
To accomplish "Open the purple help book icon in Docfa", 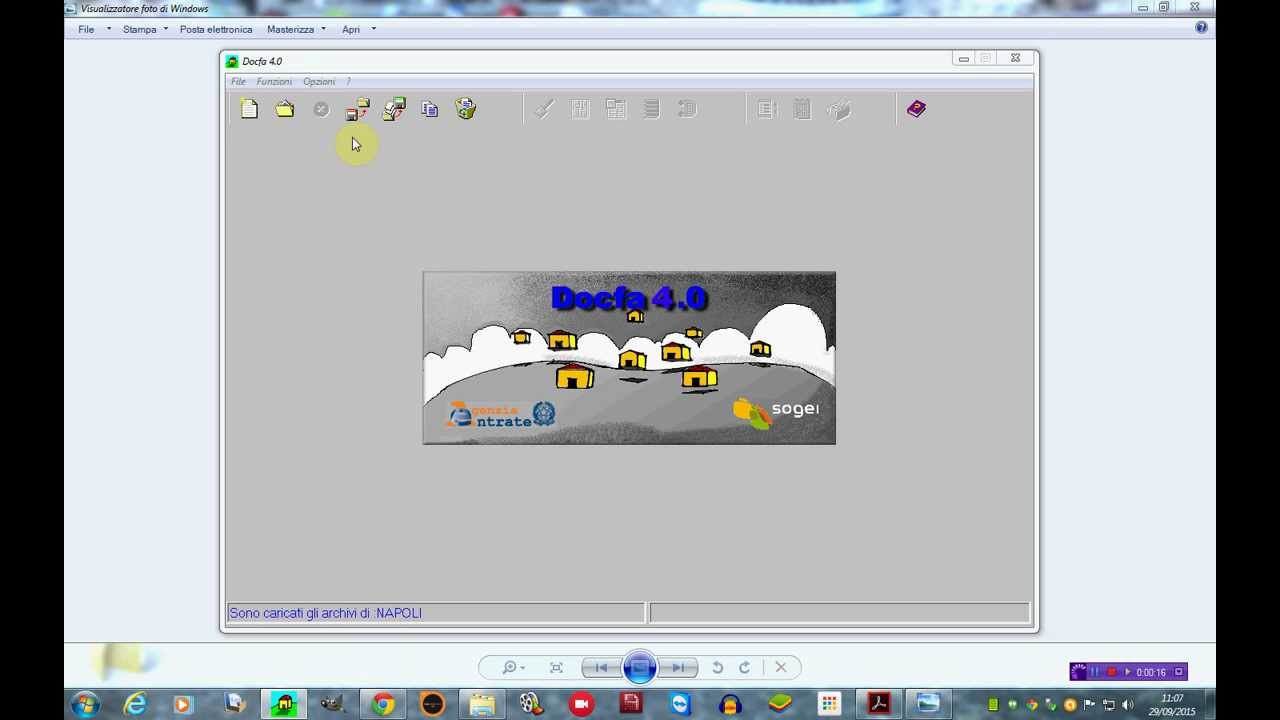I will point(917,109).
